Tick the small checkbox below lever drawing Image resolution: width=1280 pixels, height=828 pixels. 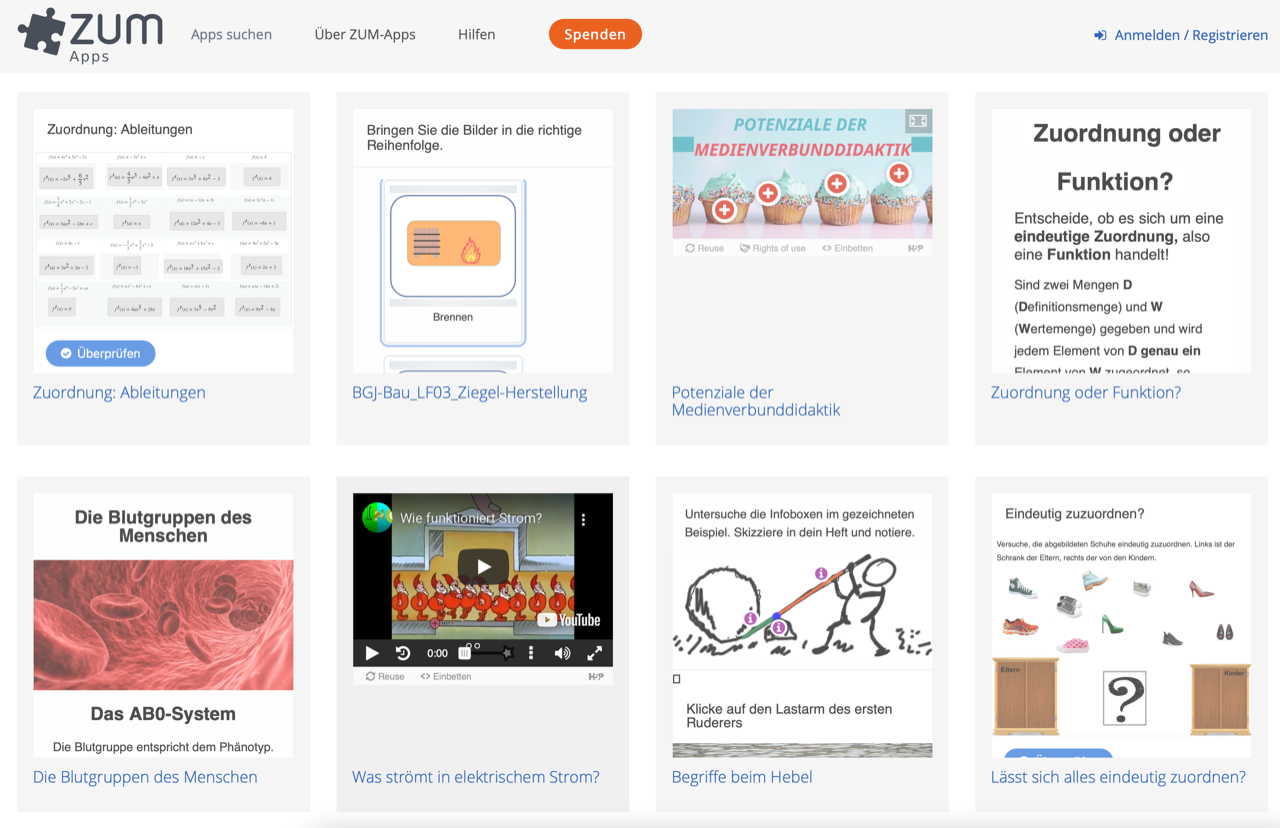click(x=677, y=679)
